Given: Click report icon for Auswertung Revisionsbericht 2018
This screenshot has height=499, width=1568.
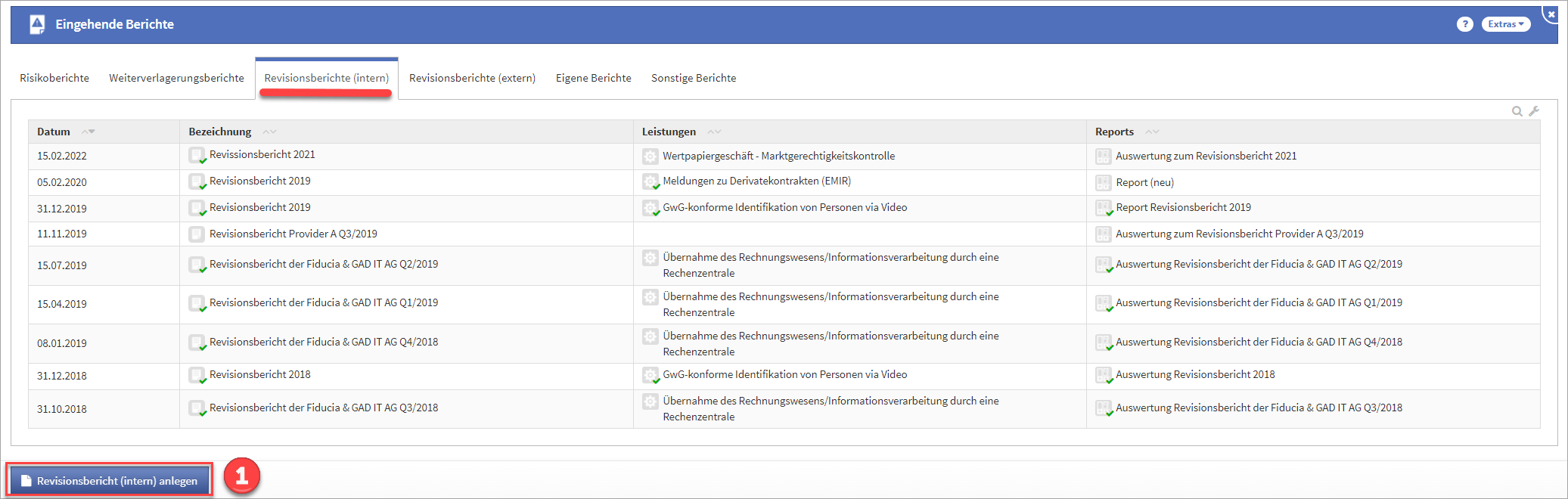Looking at the screenshot, I should pyautogui.click(x=1104, y=375).
